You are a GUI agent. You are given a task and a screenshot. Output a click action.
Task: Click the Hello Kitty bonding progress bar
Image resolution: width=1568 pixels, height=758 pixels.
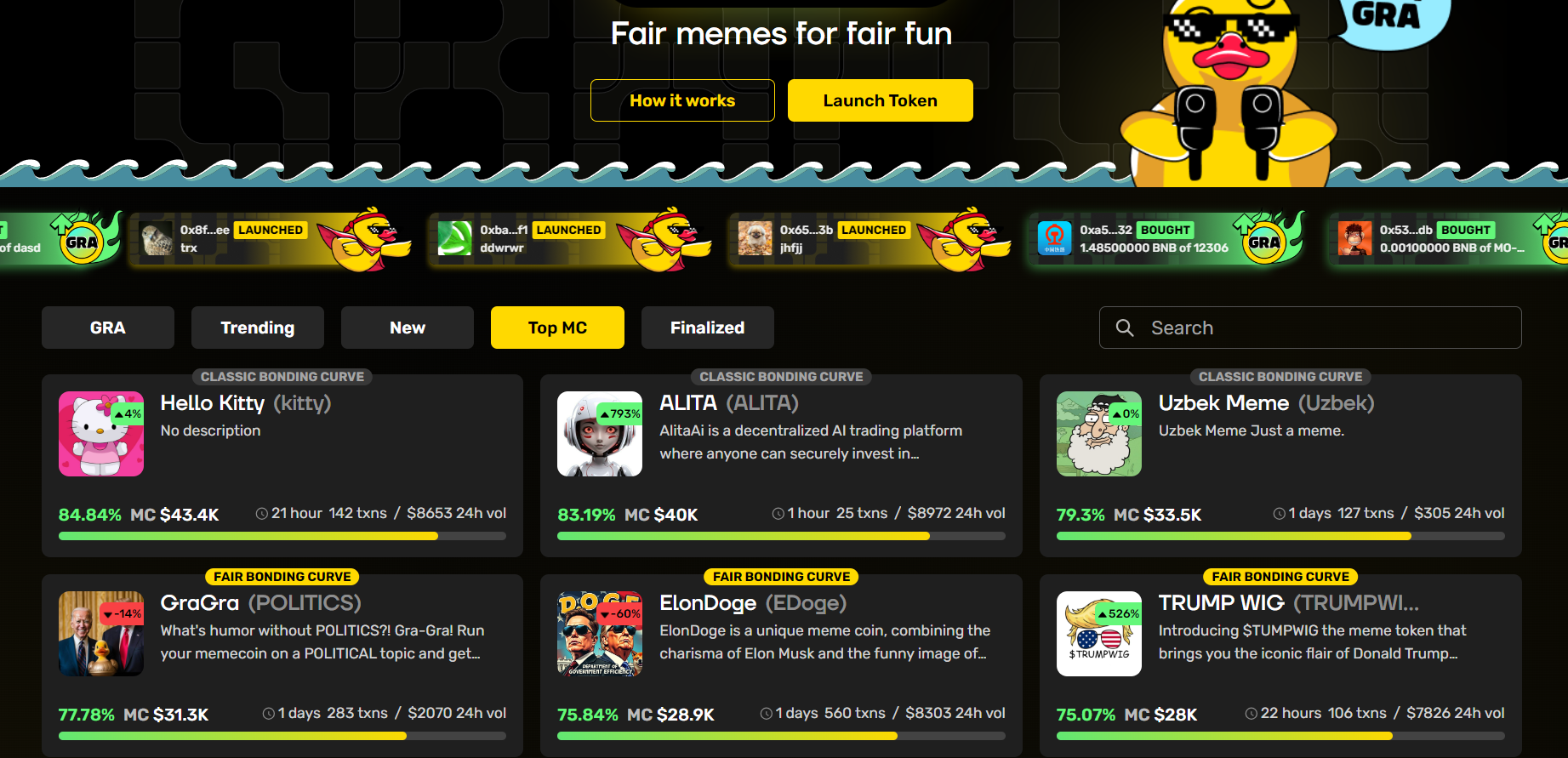pos(282,536)
